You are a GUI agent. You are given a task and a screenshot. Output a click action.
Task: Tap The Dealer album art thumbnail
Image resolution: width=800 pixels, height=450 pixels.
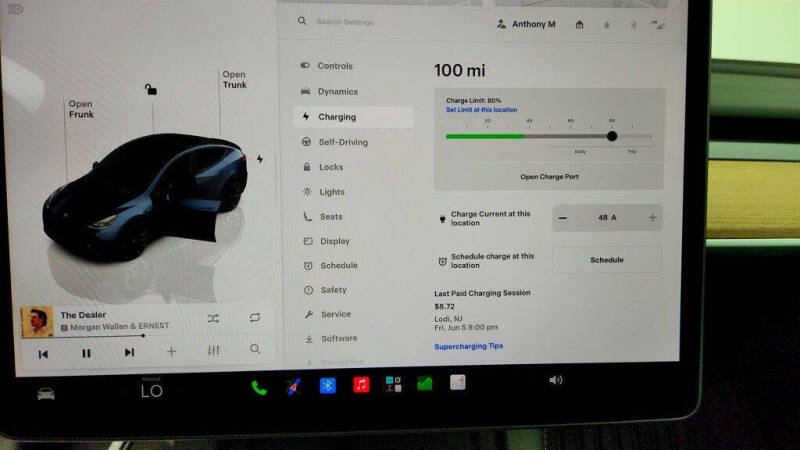click(x=37, y=321)
